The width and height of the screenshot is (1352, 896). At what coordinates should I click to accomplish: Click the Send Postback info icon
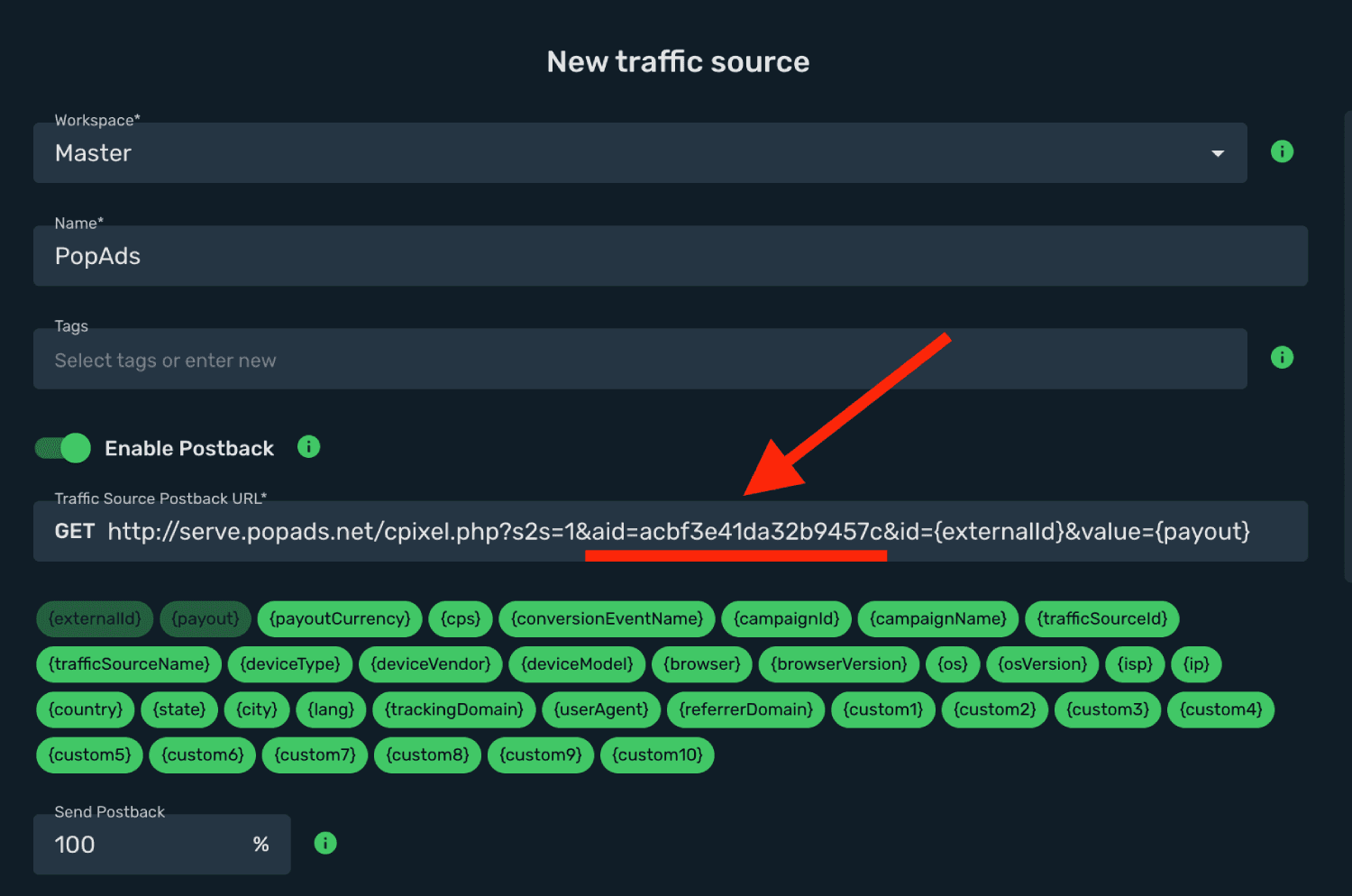click(x=325, y=843)
